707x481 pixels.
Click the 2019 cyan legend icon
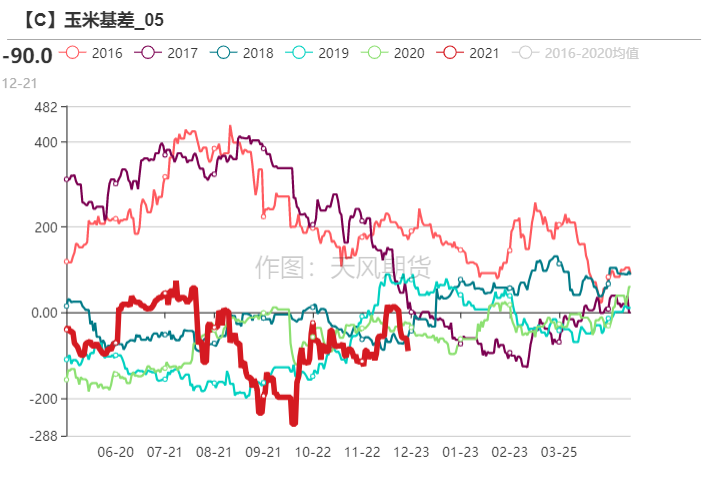(x=298, y=53)
